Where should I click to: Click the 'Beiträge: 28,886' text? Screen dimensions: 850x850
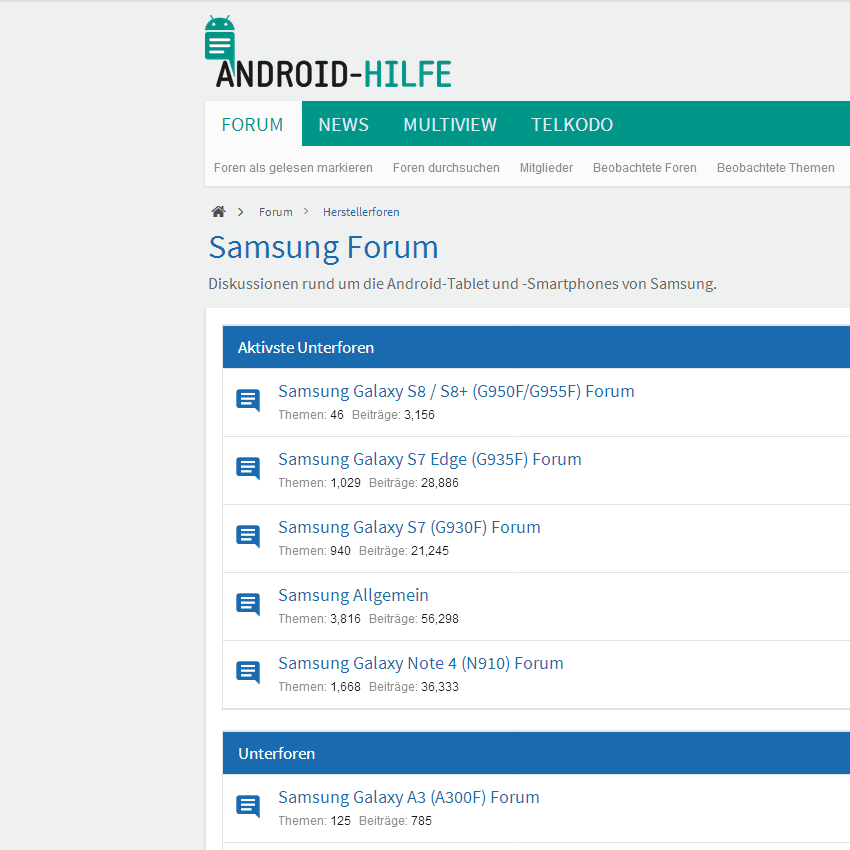[414, 482]
